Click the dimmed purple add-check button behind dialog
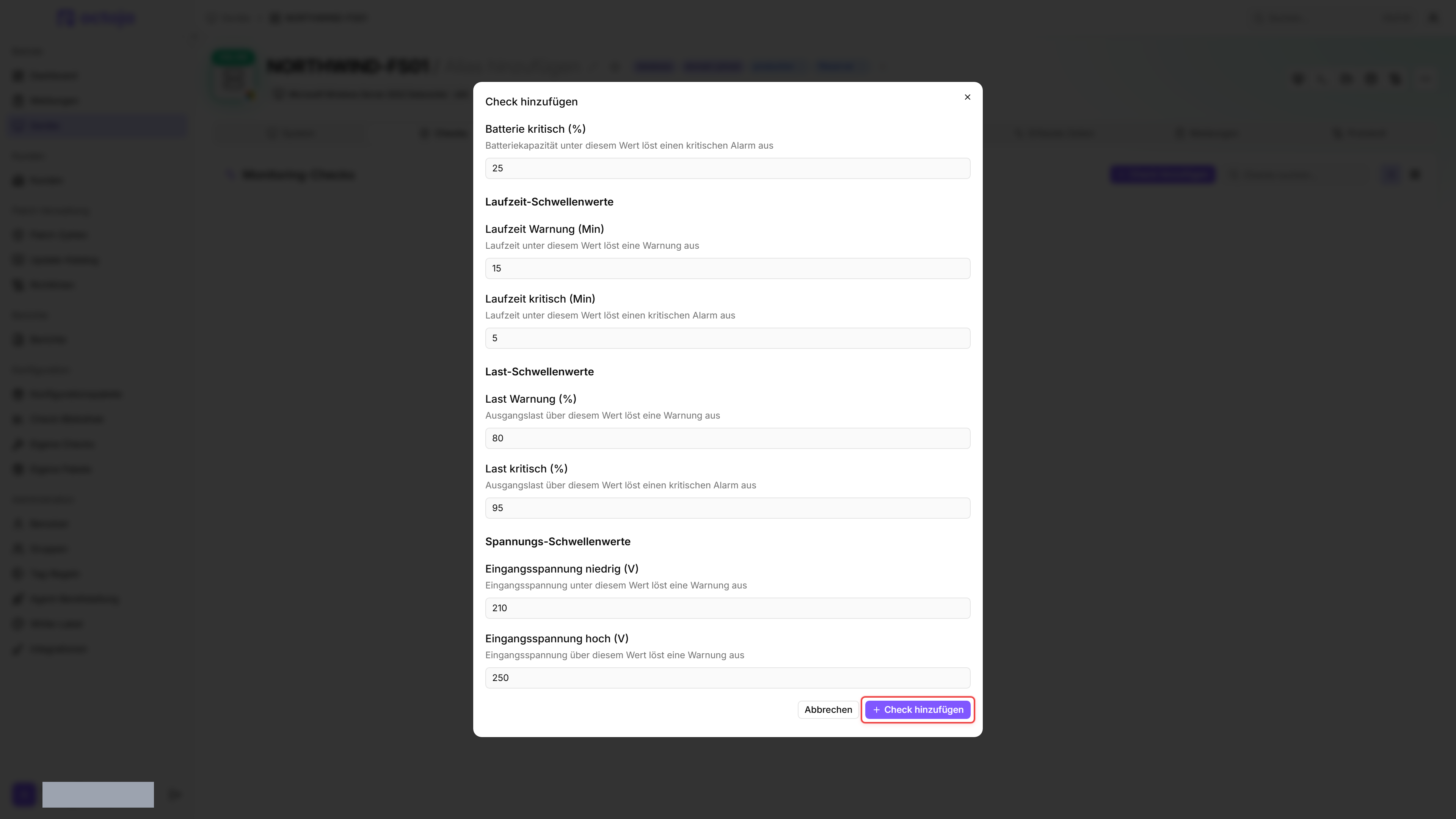The image size is (1456, 819). (1163, 175)
